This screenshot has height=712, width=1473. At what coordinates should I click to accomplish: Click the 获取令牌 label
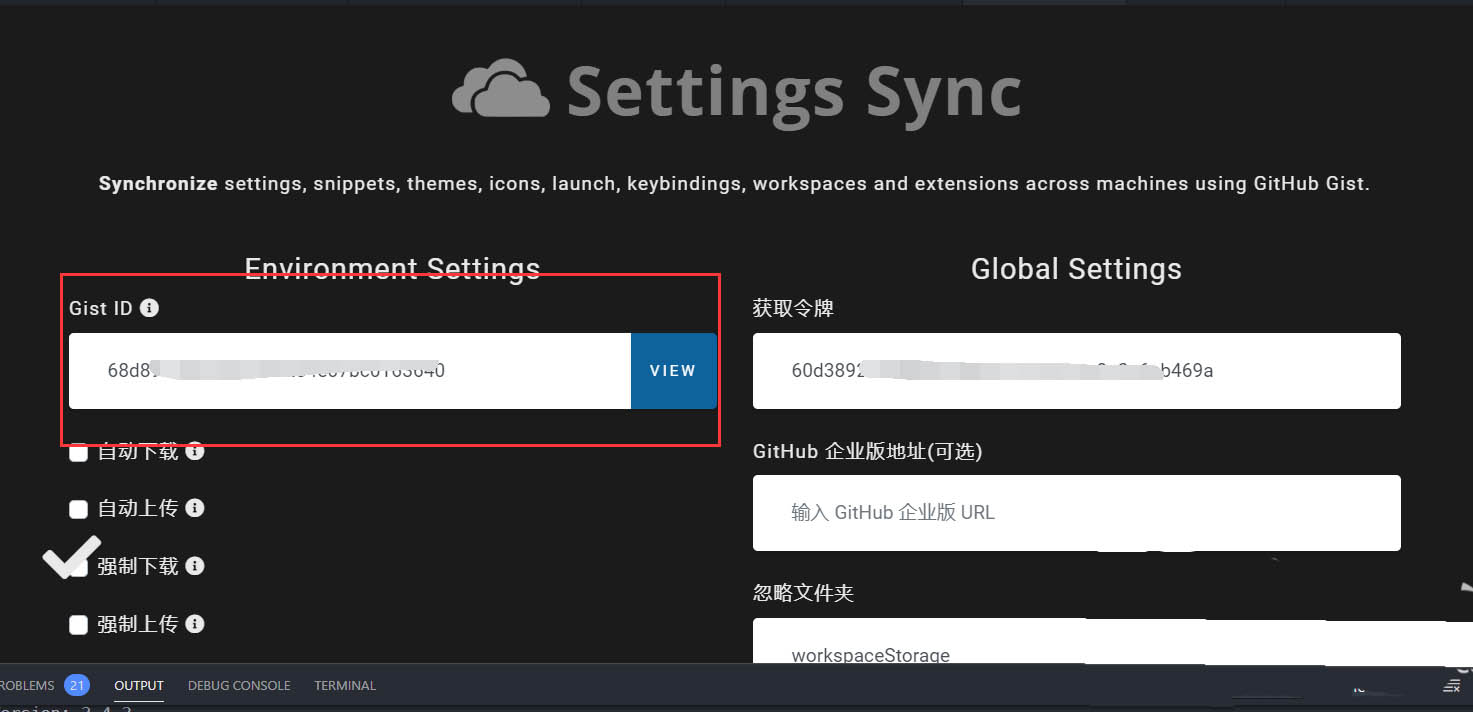click(793, 309)
